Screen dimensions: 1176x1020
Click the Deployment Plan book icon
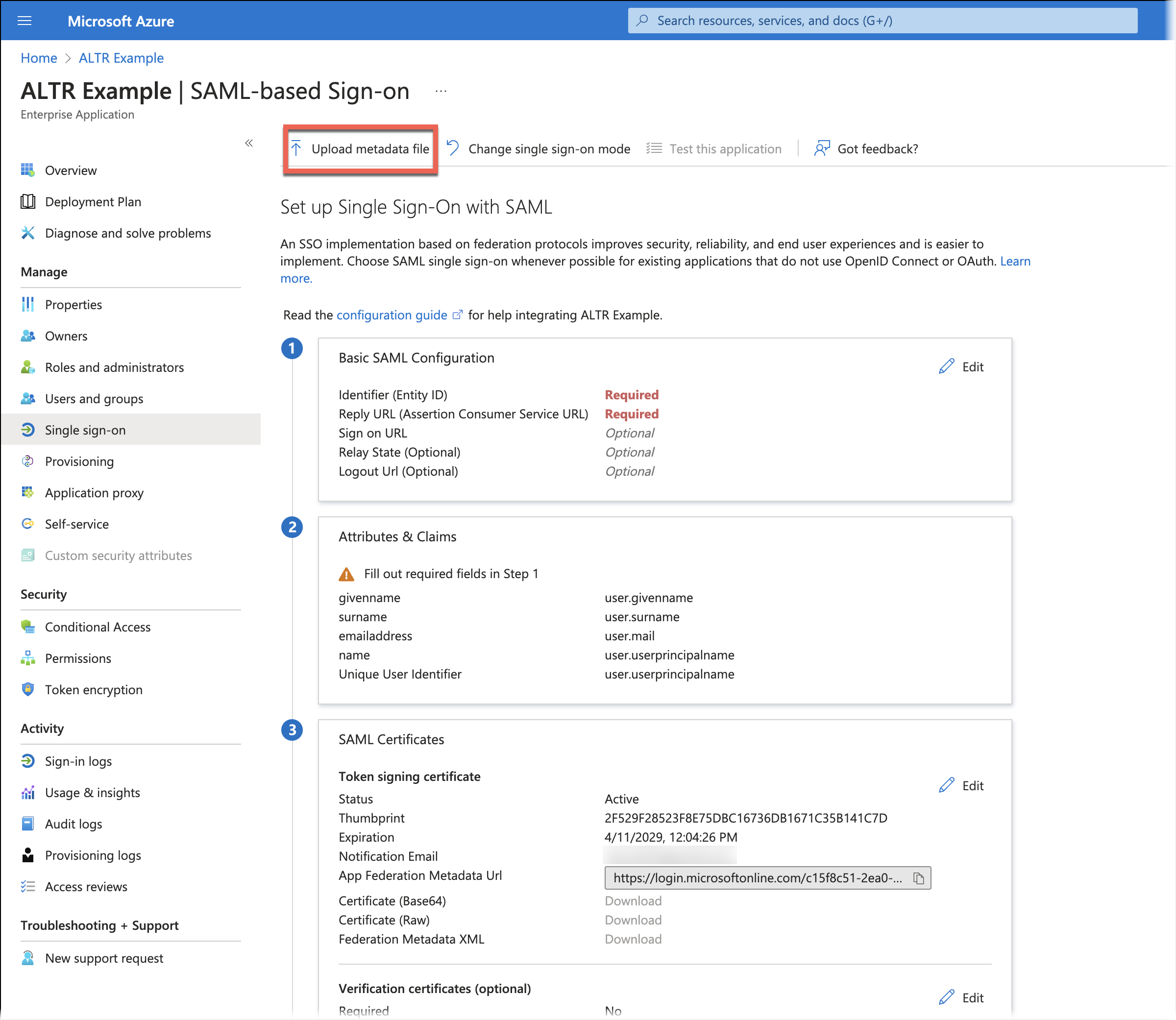(x=28, y=201)
